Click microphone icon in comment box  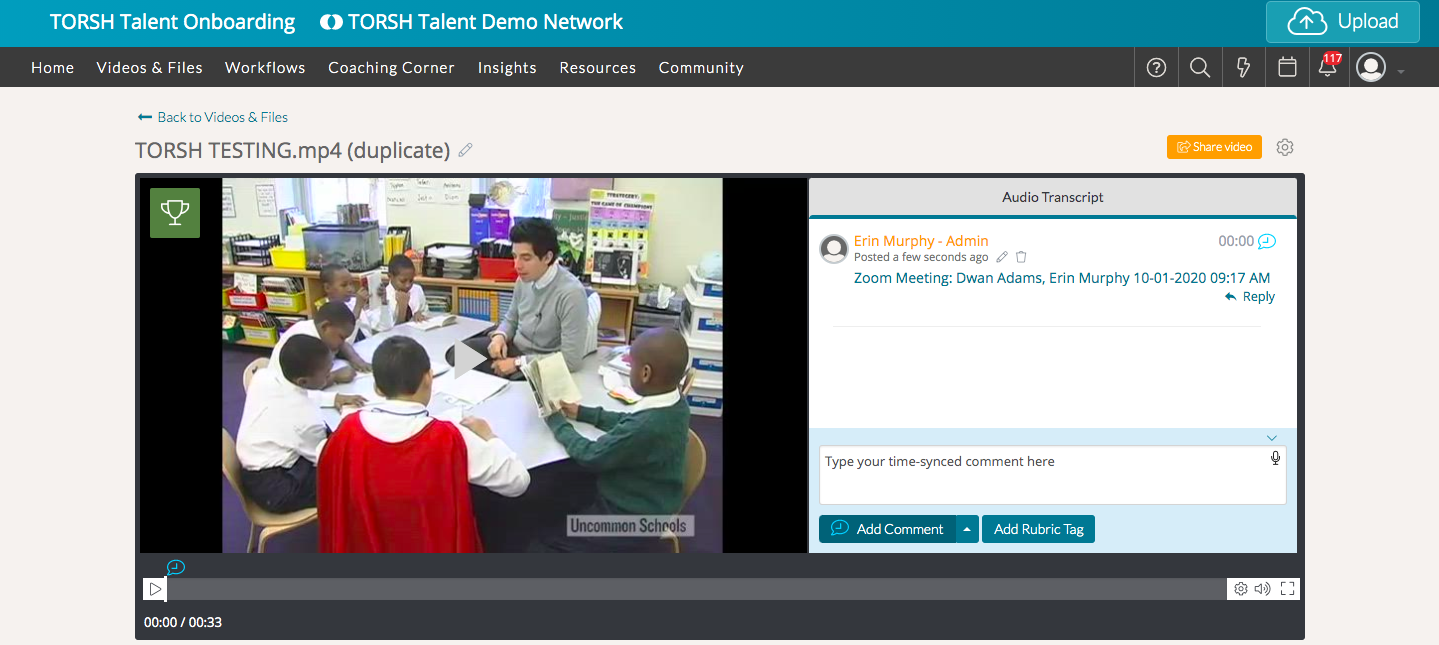[x=1275, y=458]
